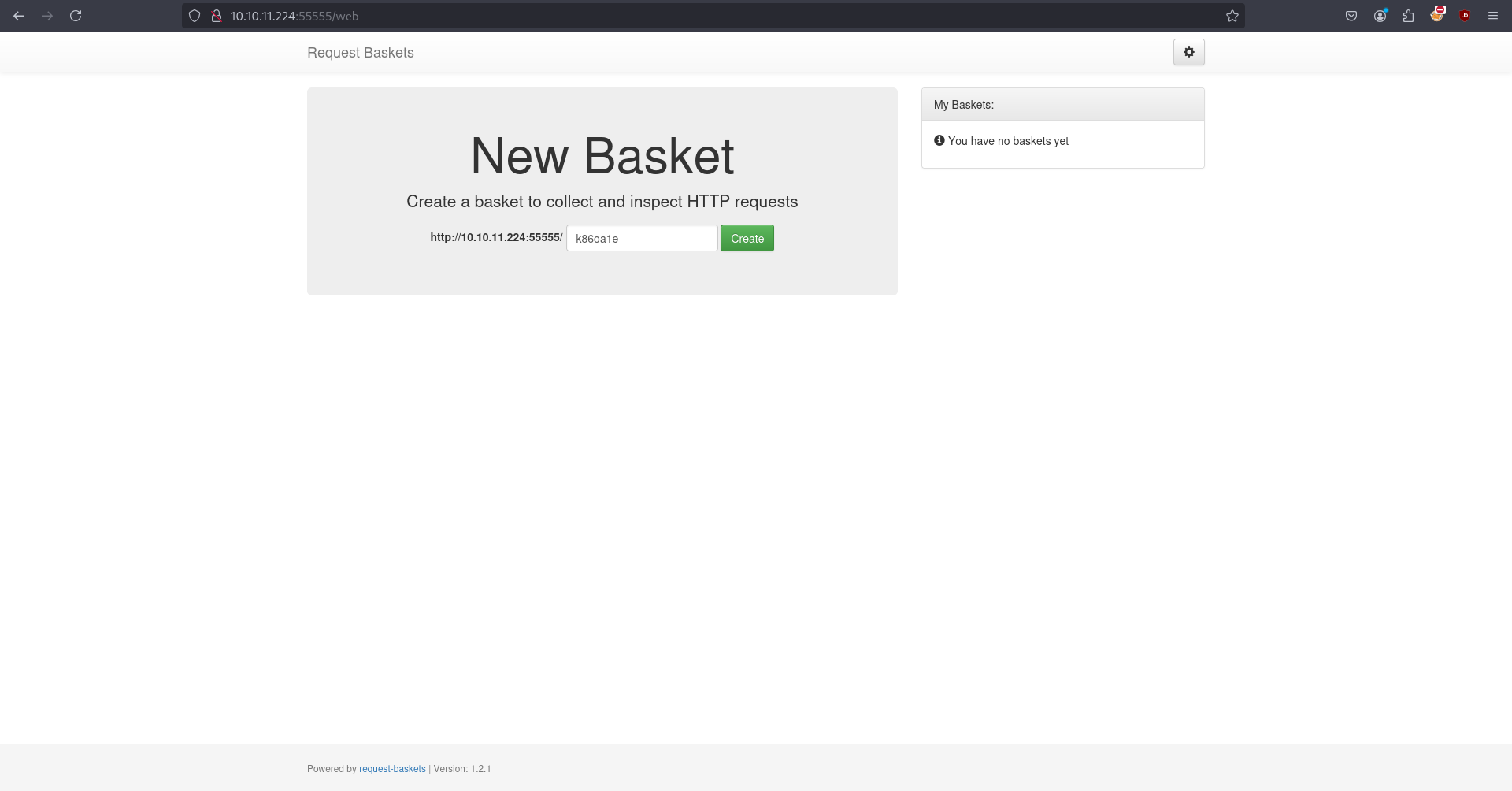Image resolution: width=1512 pixels, height=791 pixels.
Task: Open the browser hamburger menu
Action: click(x=1493, y=16)
